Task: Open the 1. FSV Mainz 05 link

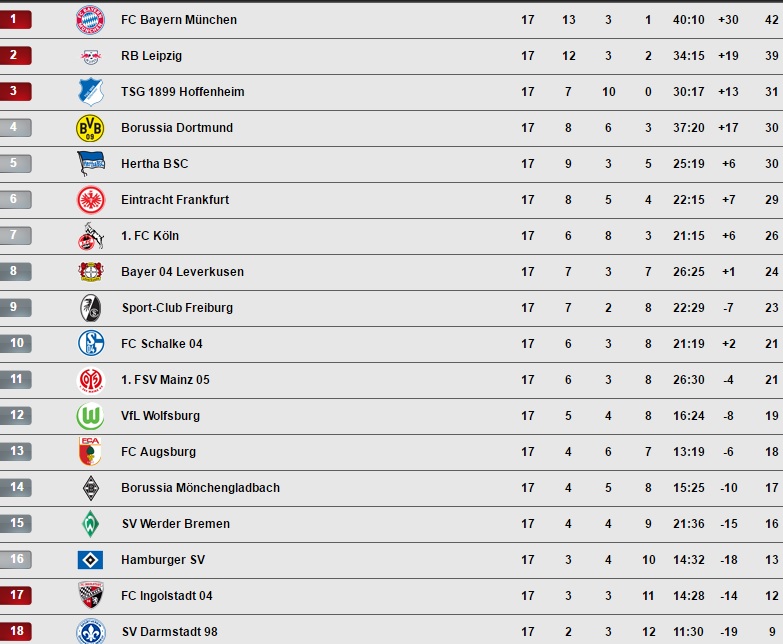Action: [x=165, y=380]
